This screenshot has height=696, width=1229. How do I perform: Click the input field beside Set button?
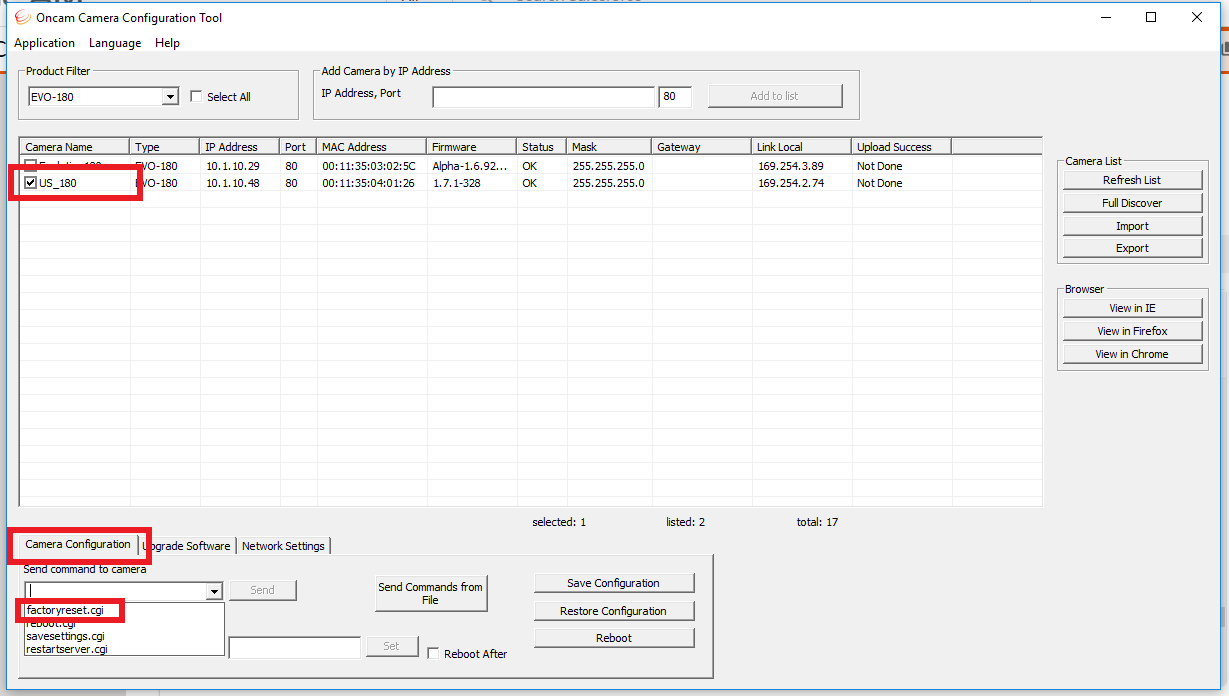pyautogui.click(x=294, y=647)
